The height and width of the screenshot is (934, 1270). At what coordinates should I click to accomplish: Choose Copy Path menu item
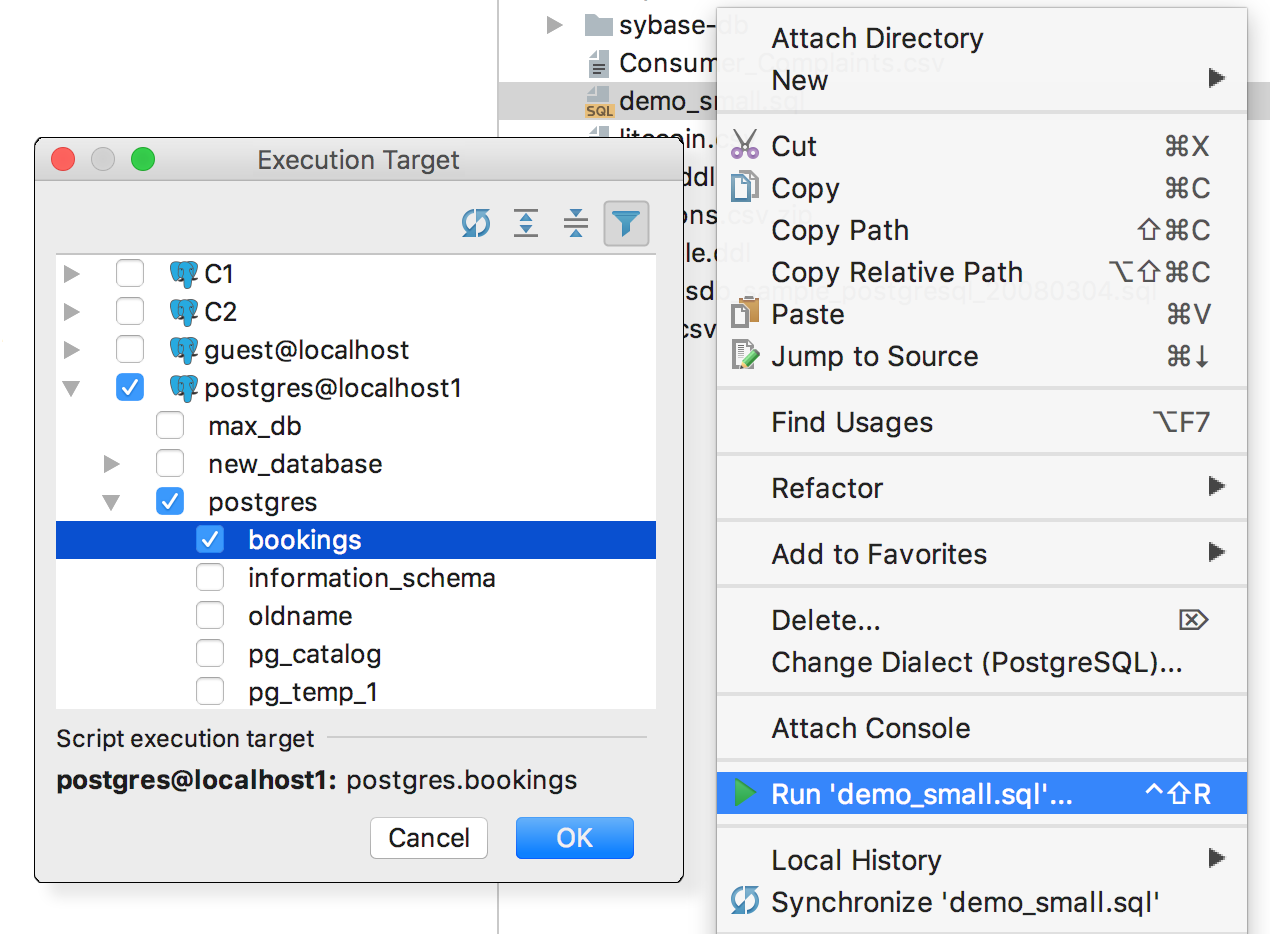point(982,230)
